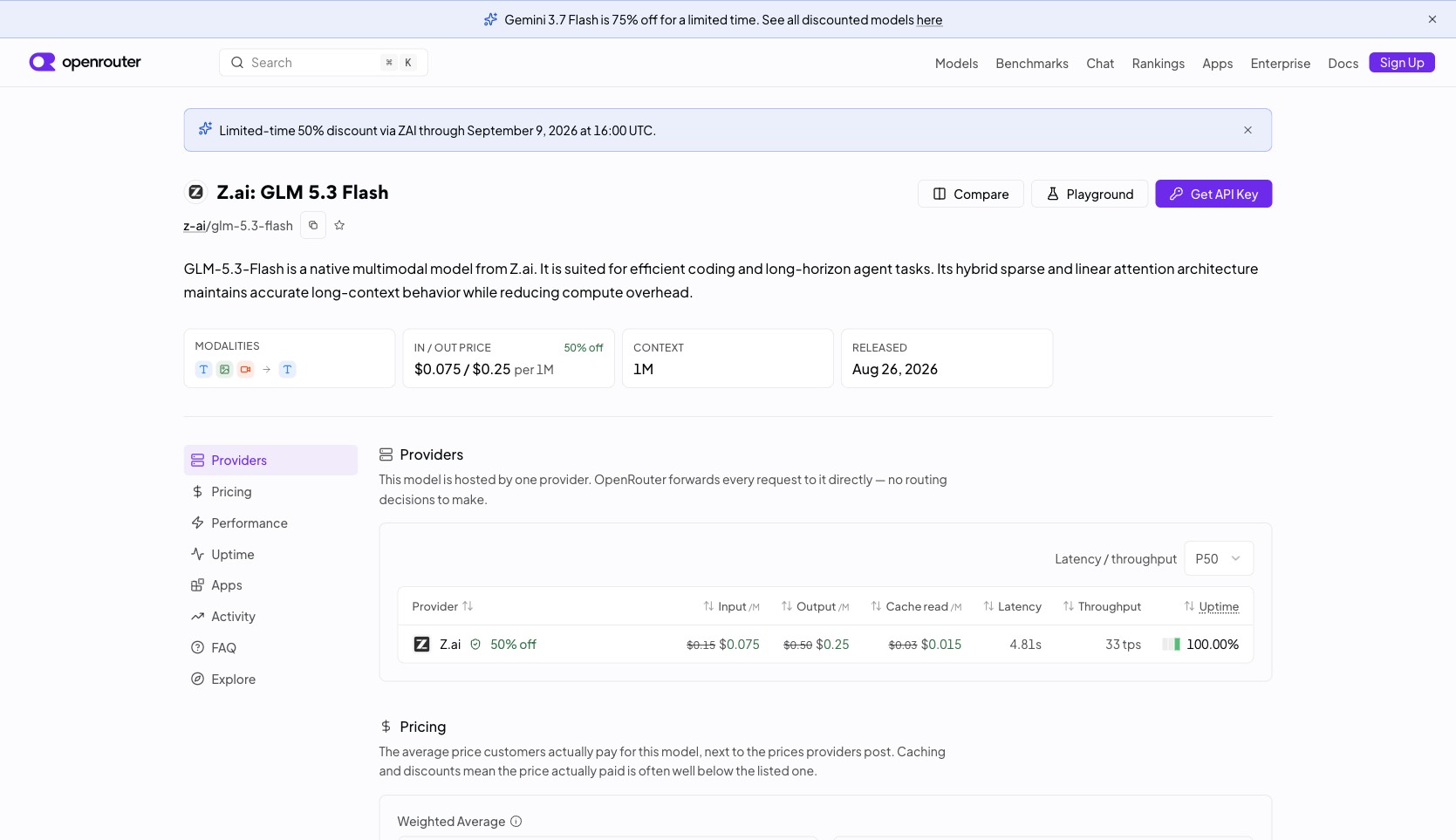Click the '$0.075' input price cell
Viewport: 1456px width, 840px height.
739,644
